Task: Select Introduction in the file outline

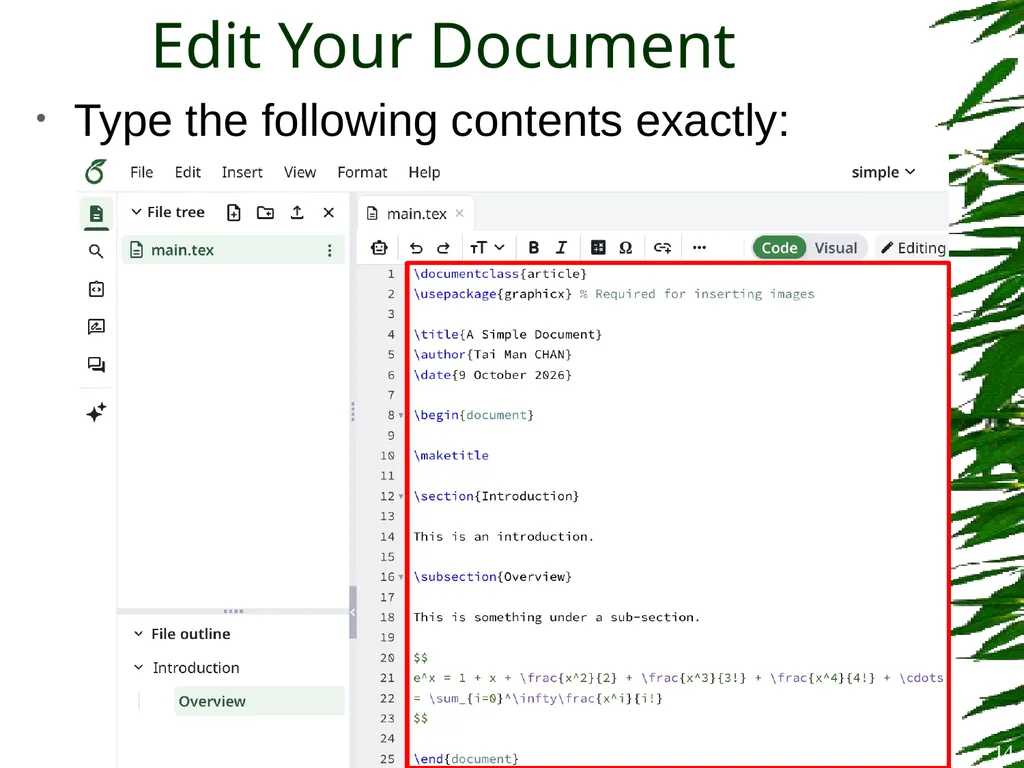Action: pos(196,667)
